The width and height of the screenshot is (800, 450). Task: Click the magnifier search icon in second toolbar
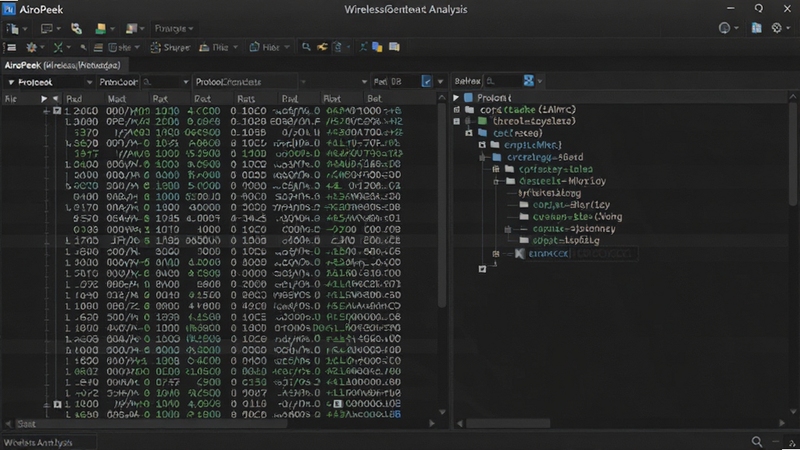[x=306, y=47]
